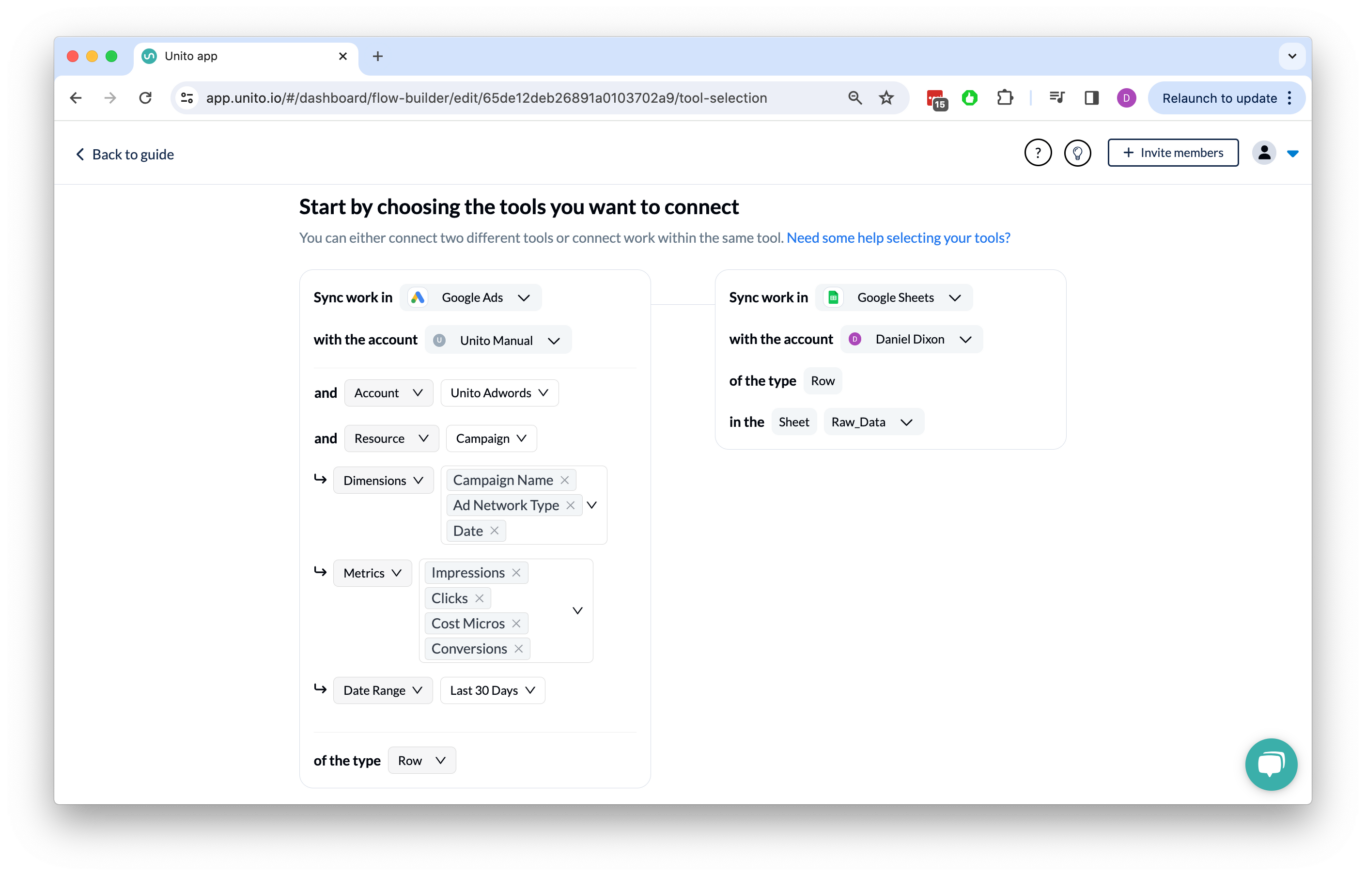Click the Row type chip under Google Sheets
Viewport: 1366px width, 876px height.
823,381
